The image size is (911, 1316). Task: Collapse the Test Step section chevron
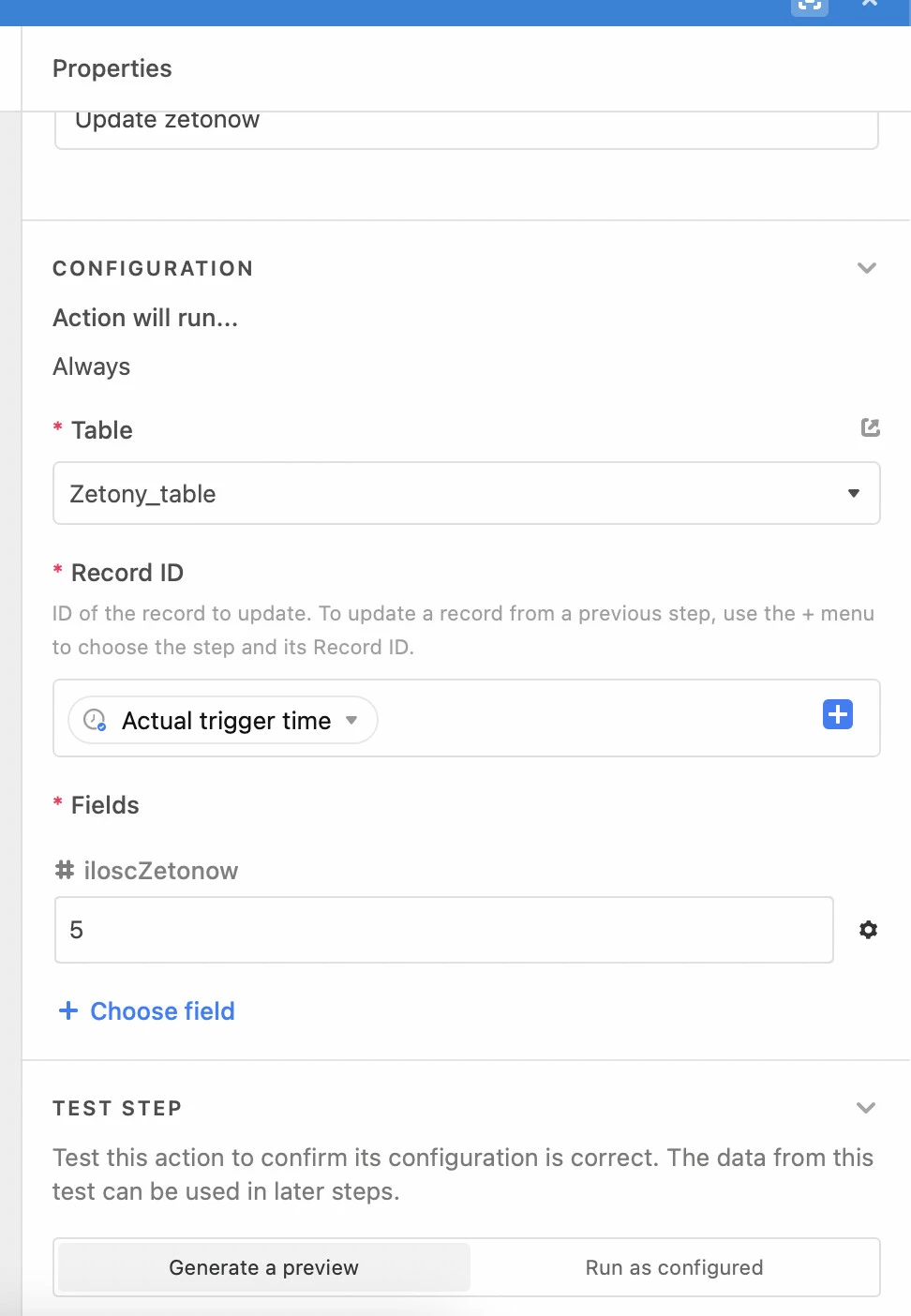pos(866,1108)
